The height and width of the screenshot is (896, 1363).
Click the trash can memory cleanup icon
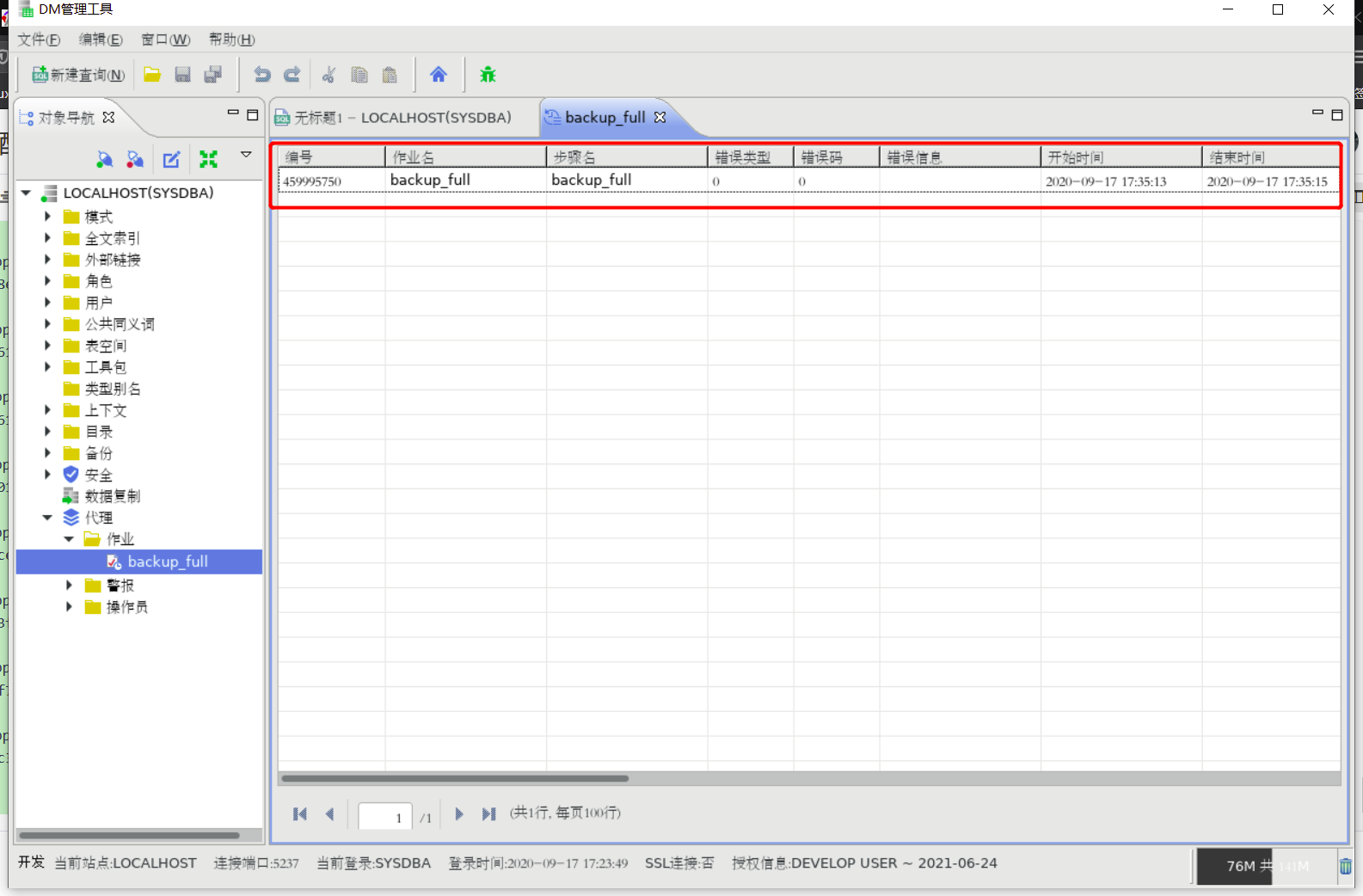coord(1345,866)
